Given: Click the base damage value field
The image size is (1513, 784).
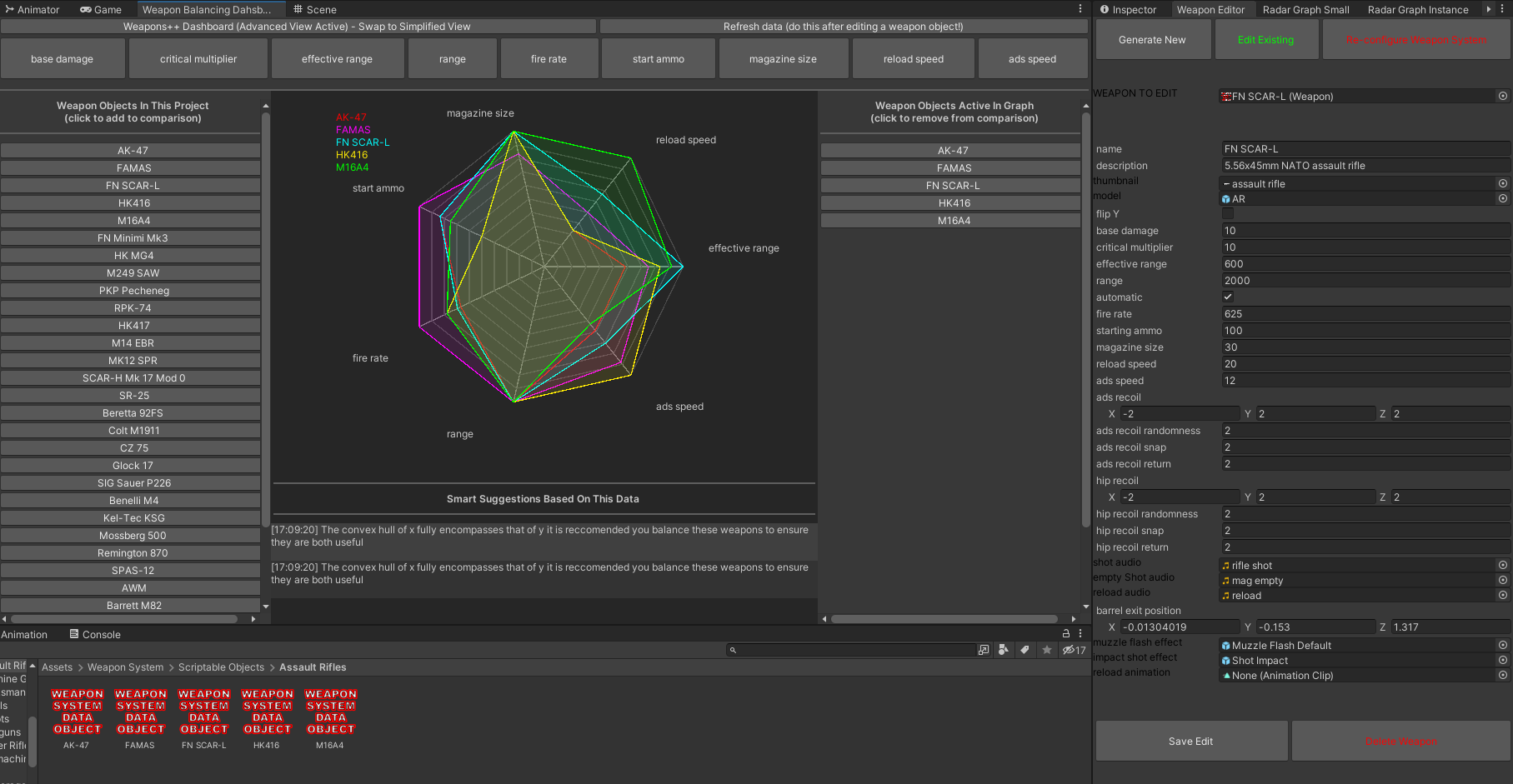Looking at the screenshot, I should pos(1365,231).
